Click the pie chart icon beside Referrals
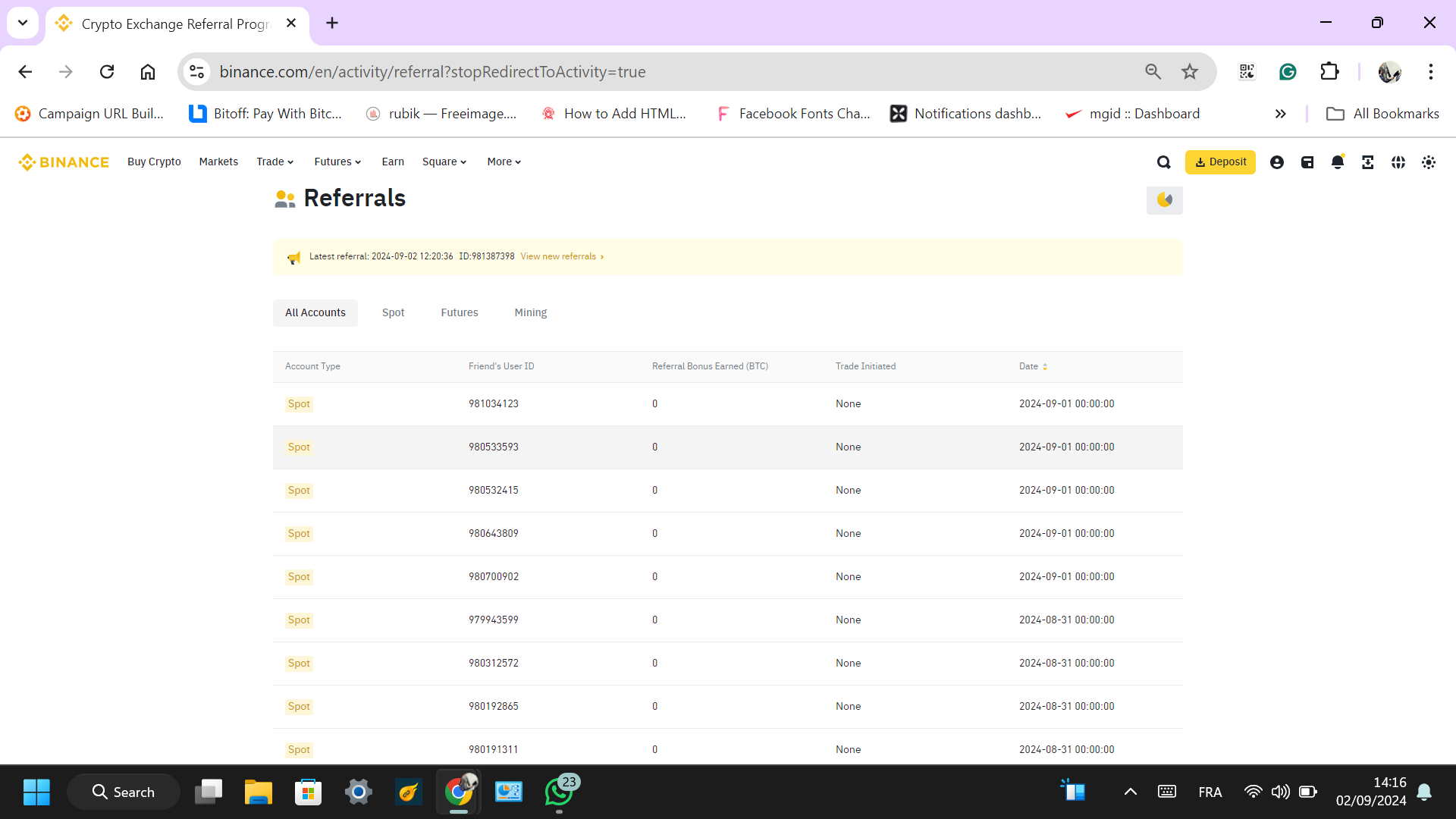The image size is (1456, 819). click(x=1164, y=200)
